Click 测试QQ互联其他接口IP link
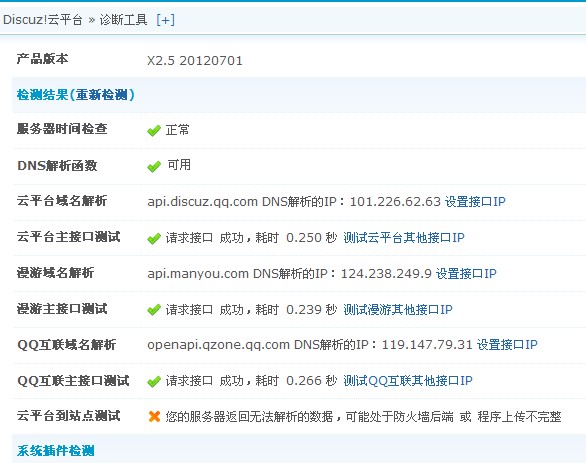The width and height of the screenshot is (586, 463). pyautogui.click(x=408, y=381)
